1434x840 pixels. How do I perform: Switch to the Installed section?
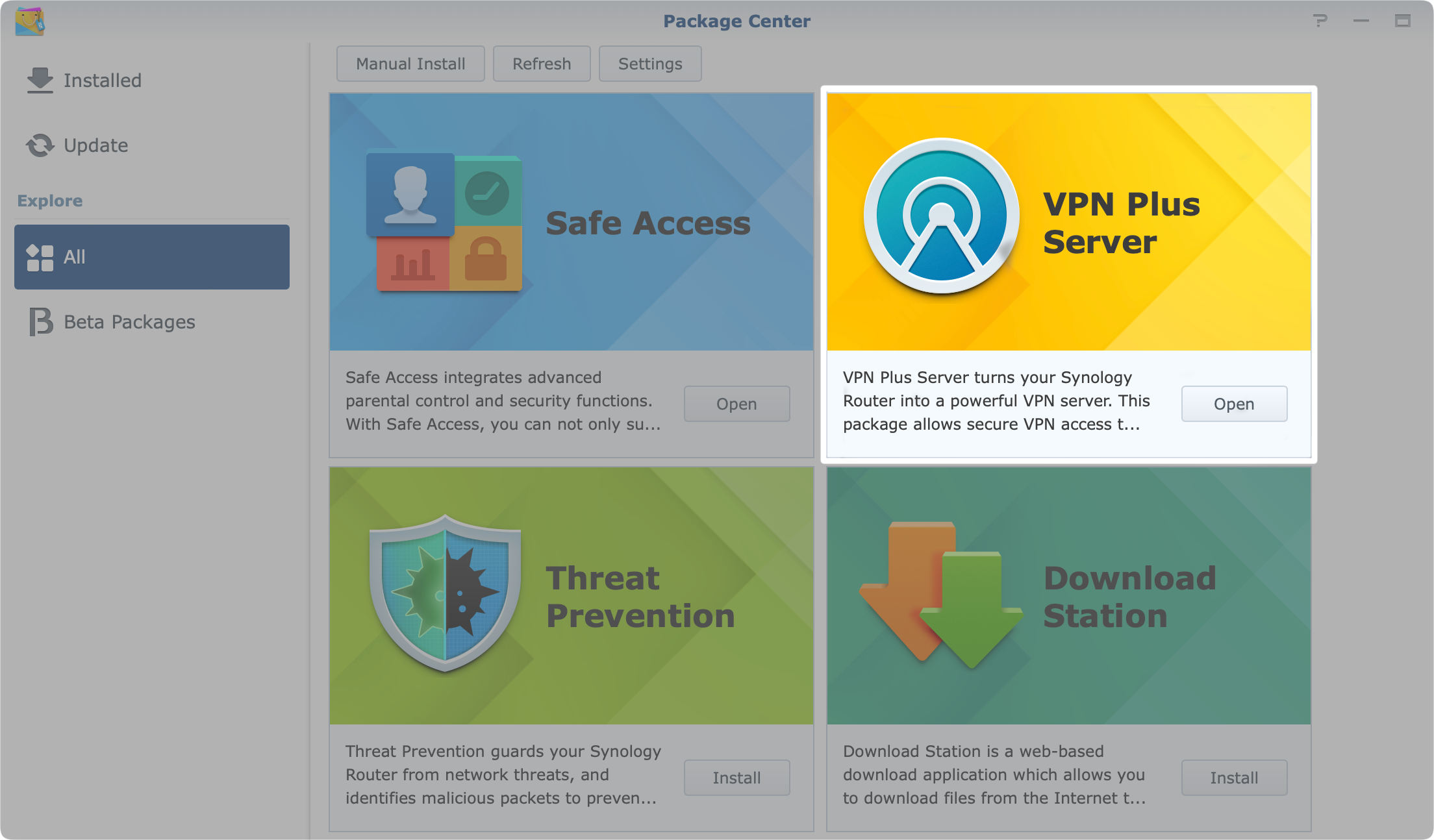(102, 80)
